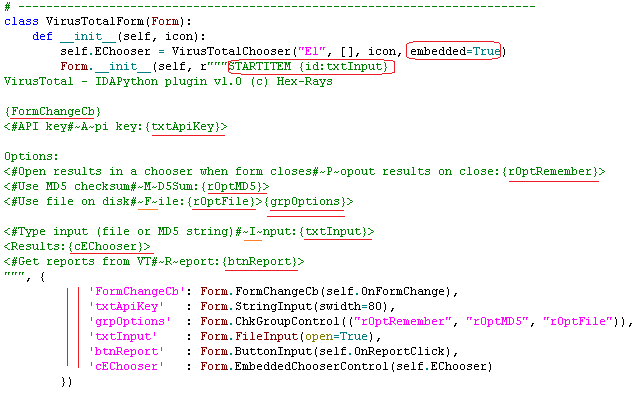Click 'Form.EmbeddedChooserControl(self.EChooser)' value

point(347,367)
